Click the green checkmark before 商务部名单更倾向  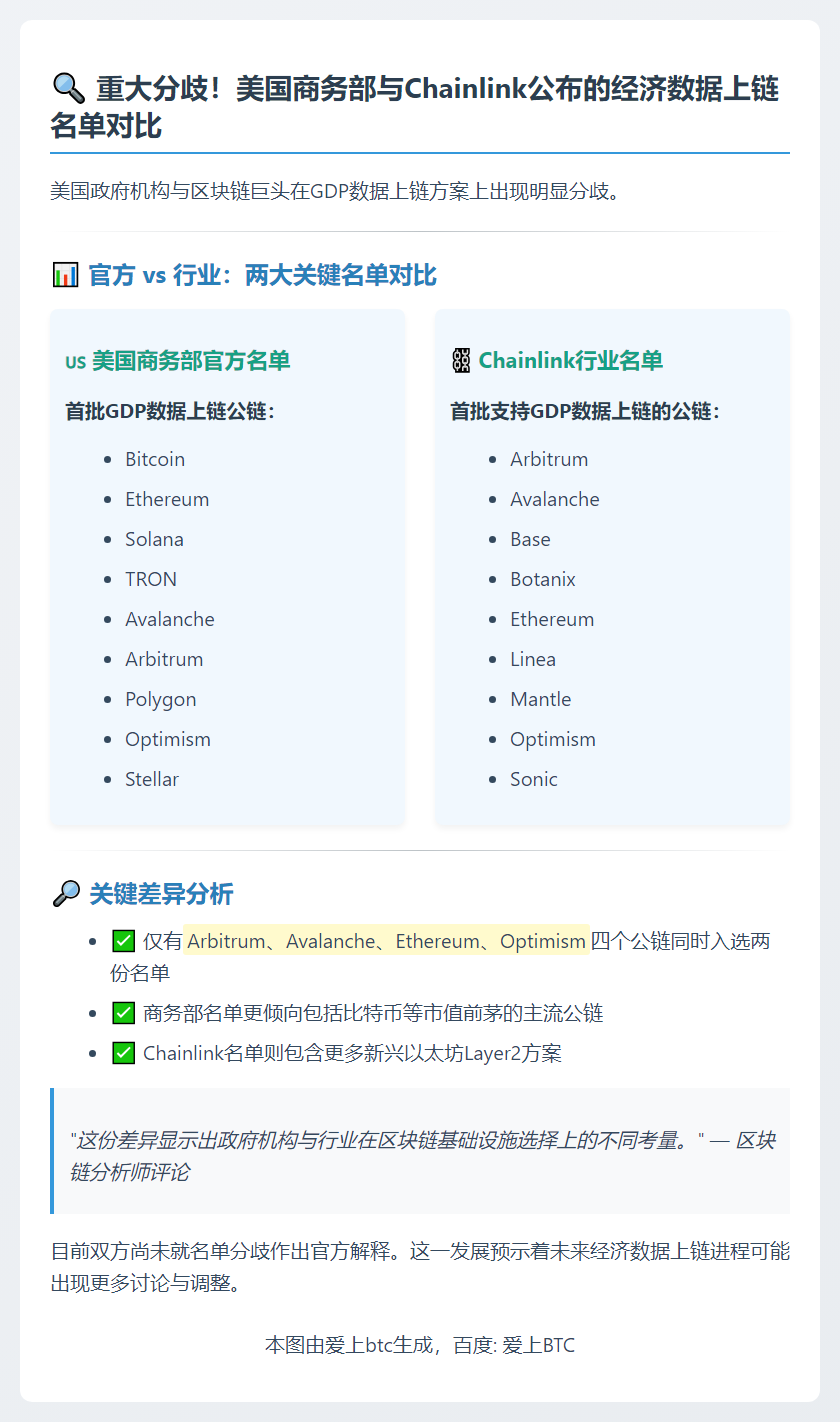pyautogui.click(x=123, y=1013)
